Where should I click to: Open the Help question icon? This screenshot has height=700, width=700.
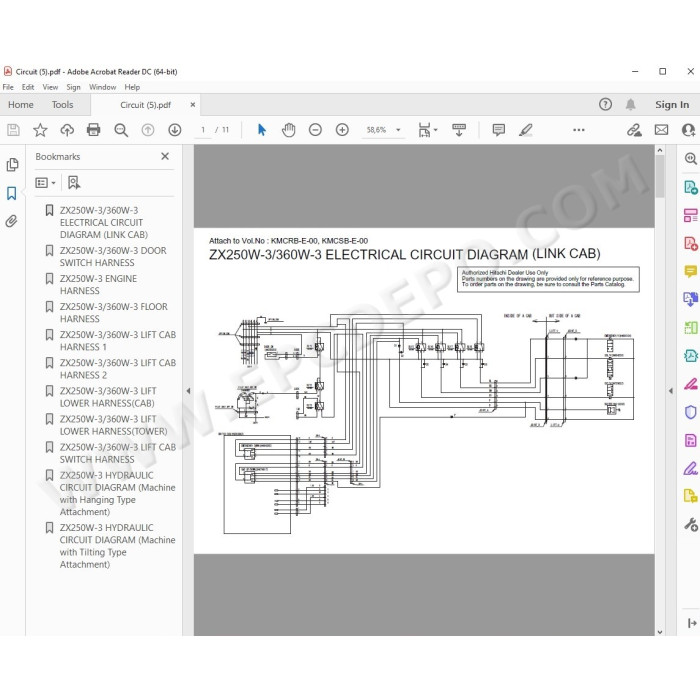pyautogui.click(x=605, y=104)
